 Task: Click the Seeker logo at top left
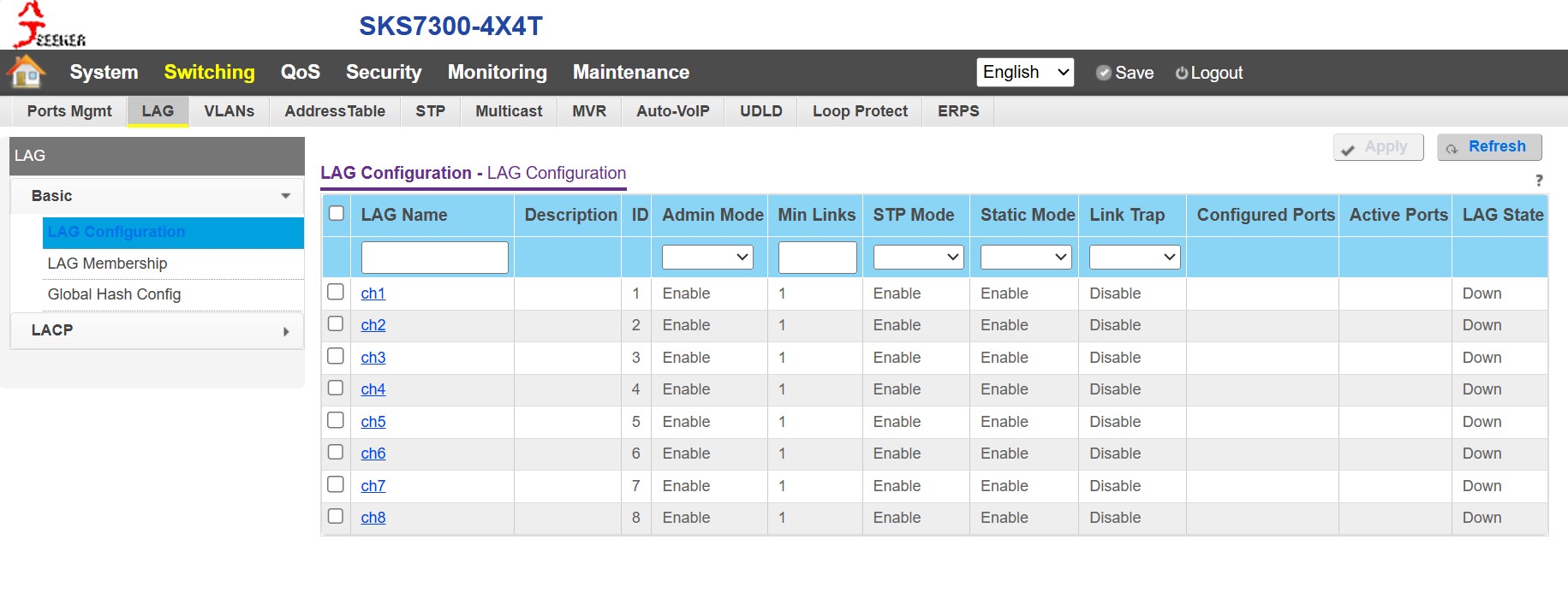coord(49,25)
